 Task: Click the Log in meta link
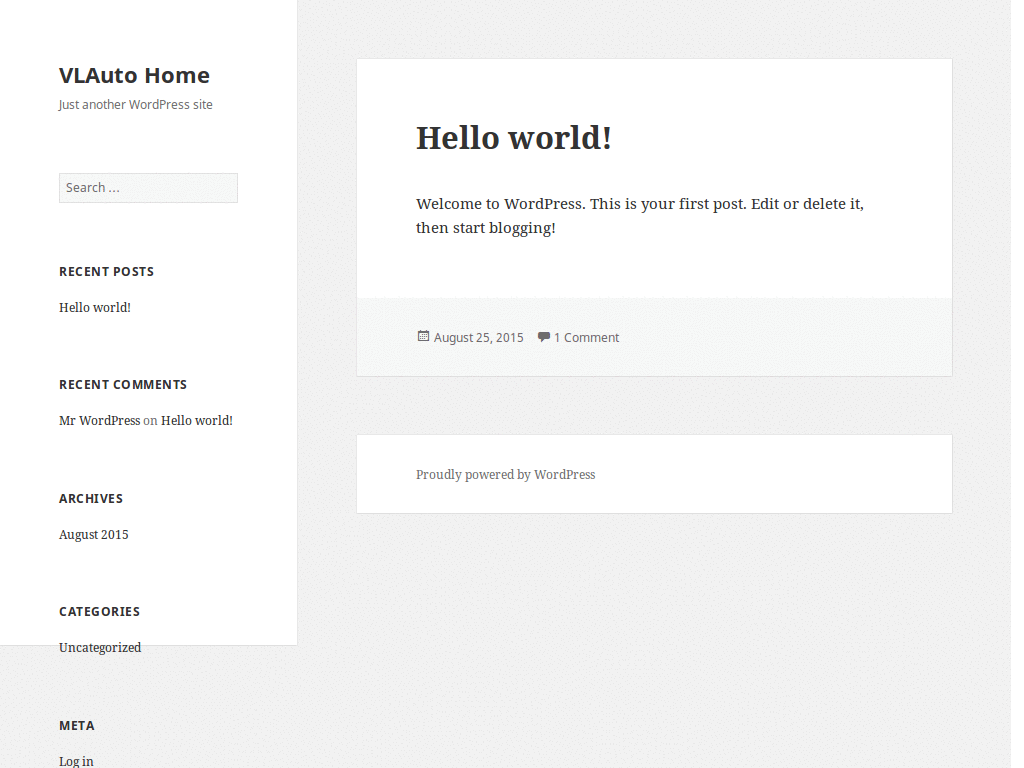click(x=76, y=761)
